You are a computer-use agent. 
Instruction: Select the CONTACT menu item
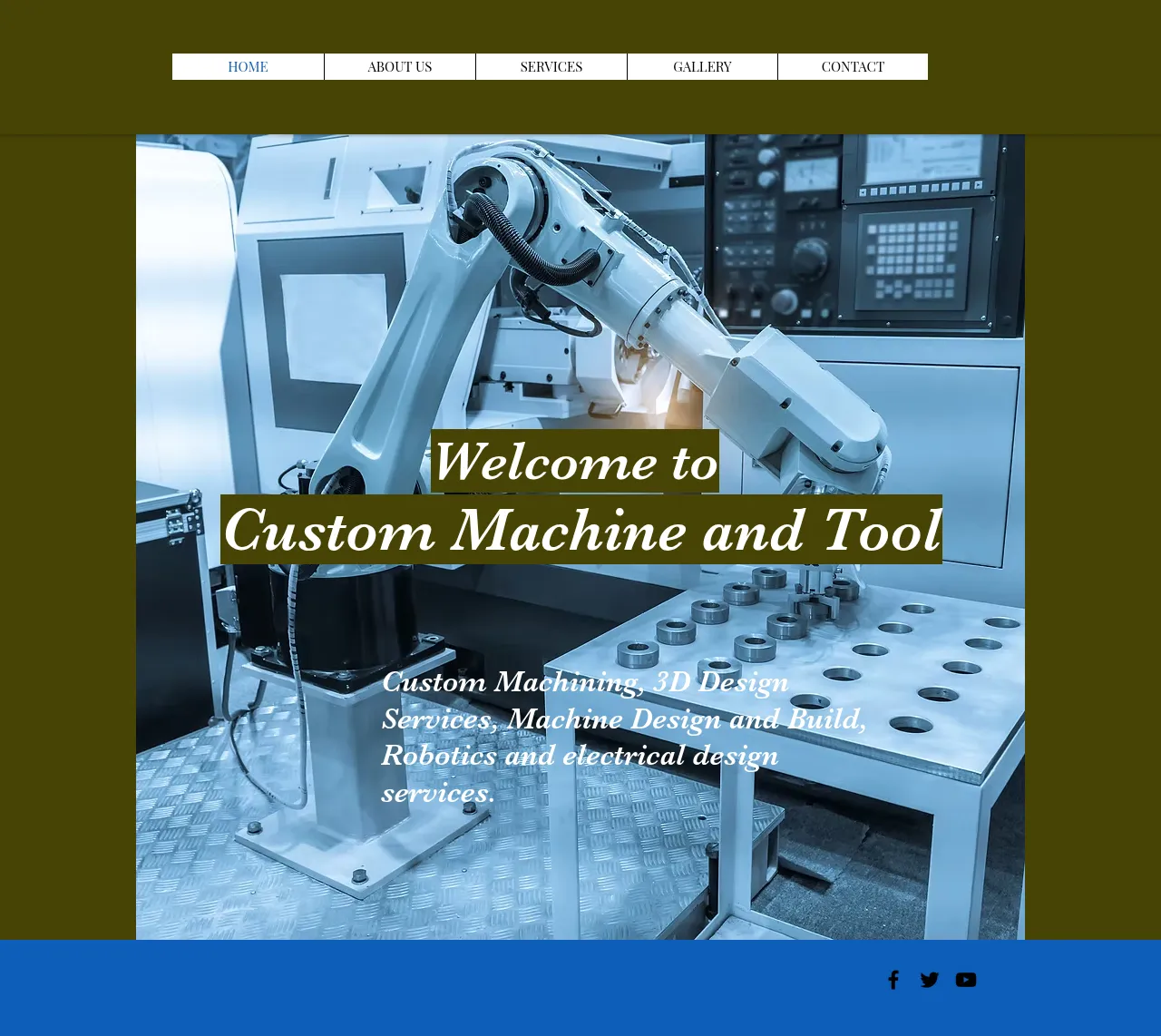point(853,67)
